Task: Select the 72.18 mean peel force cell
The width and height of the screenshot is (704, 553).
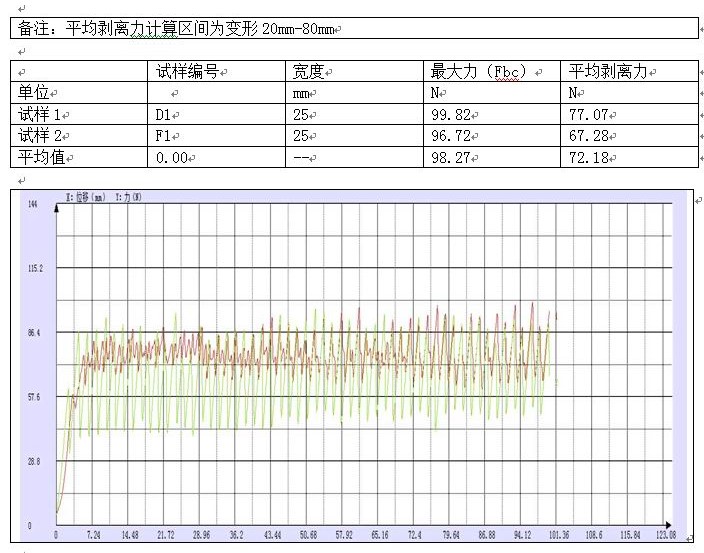Action: (x=588, y=157)
